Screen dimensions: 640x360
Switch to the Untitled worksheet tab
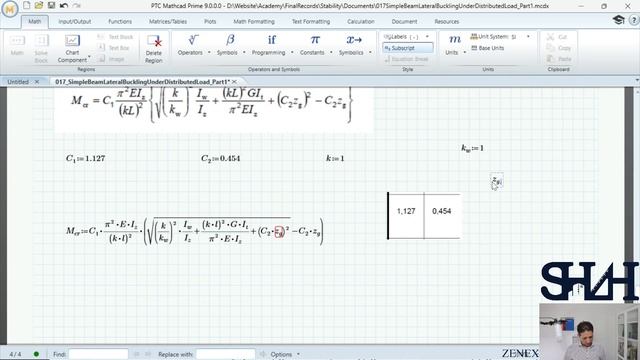[18, 82]
